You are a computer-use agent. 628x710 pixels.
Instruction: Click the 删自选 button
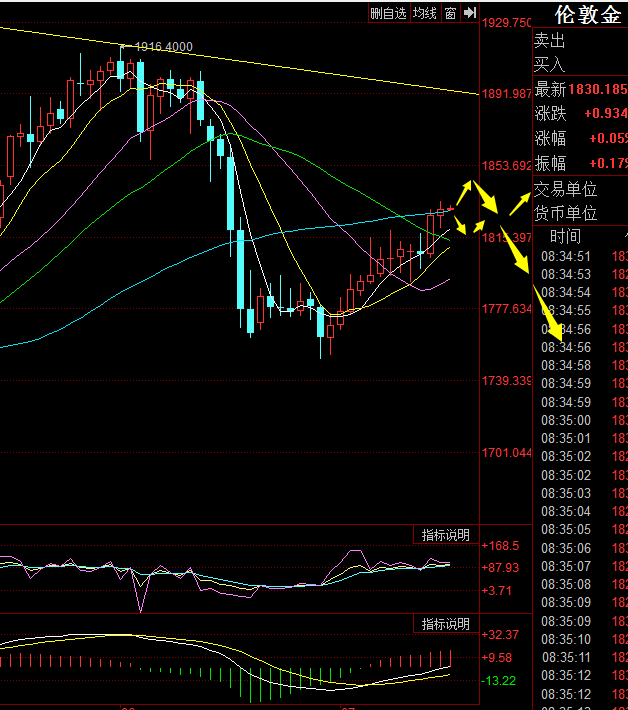[x=388, y=13]
